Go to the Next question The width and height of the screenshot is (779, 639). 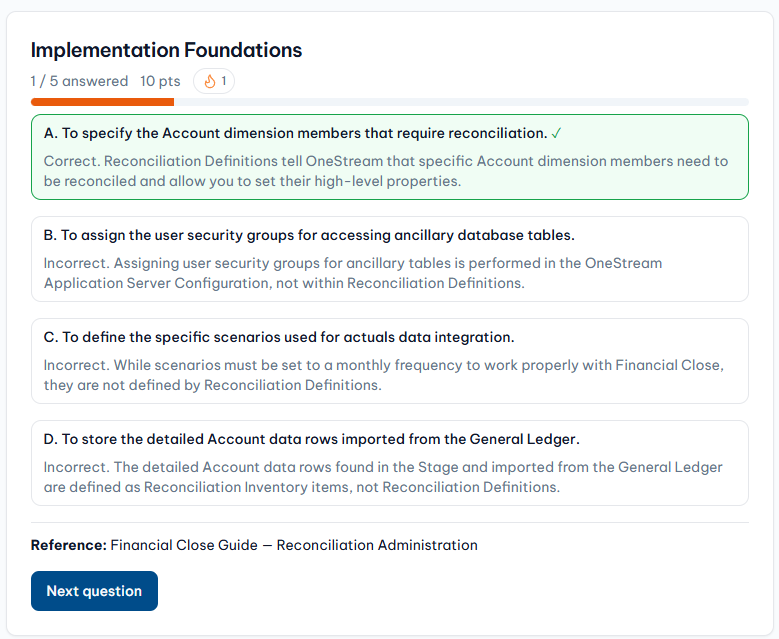[94, 591]
